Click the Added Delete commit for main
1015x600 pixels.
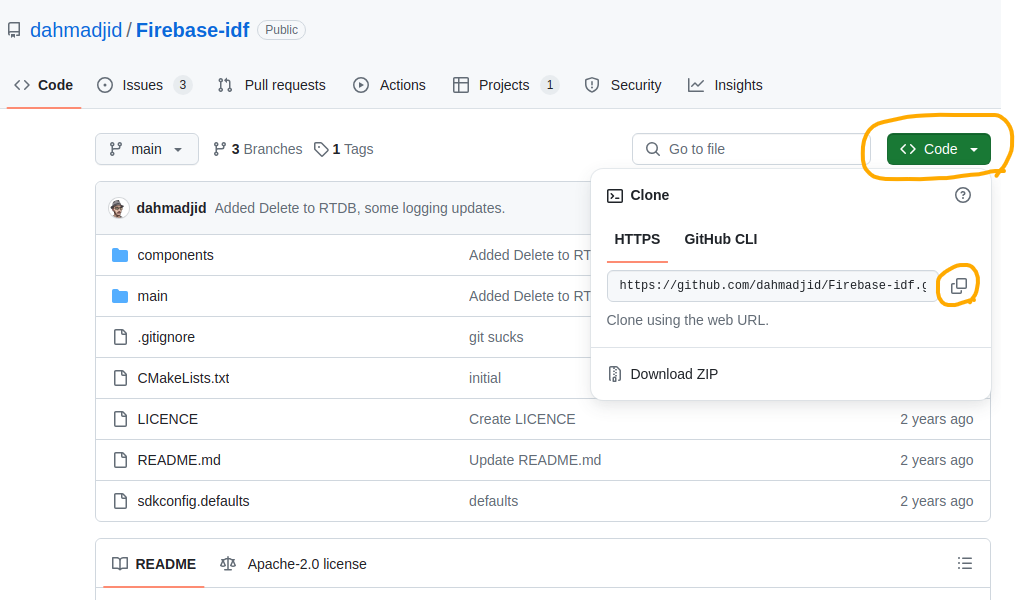coord(530,296)
